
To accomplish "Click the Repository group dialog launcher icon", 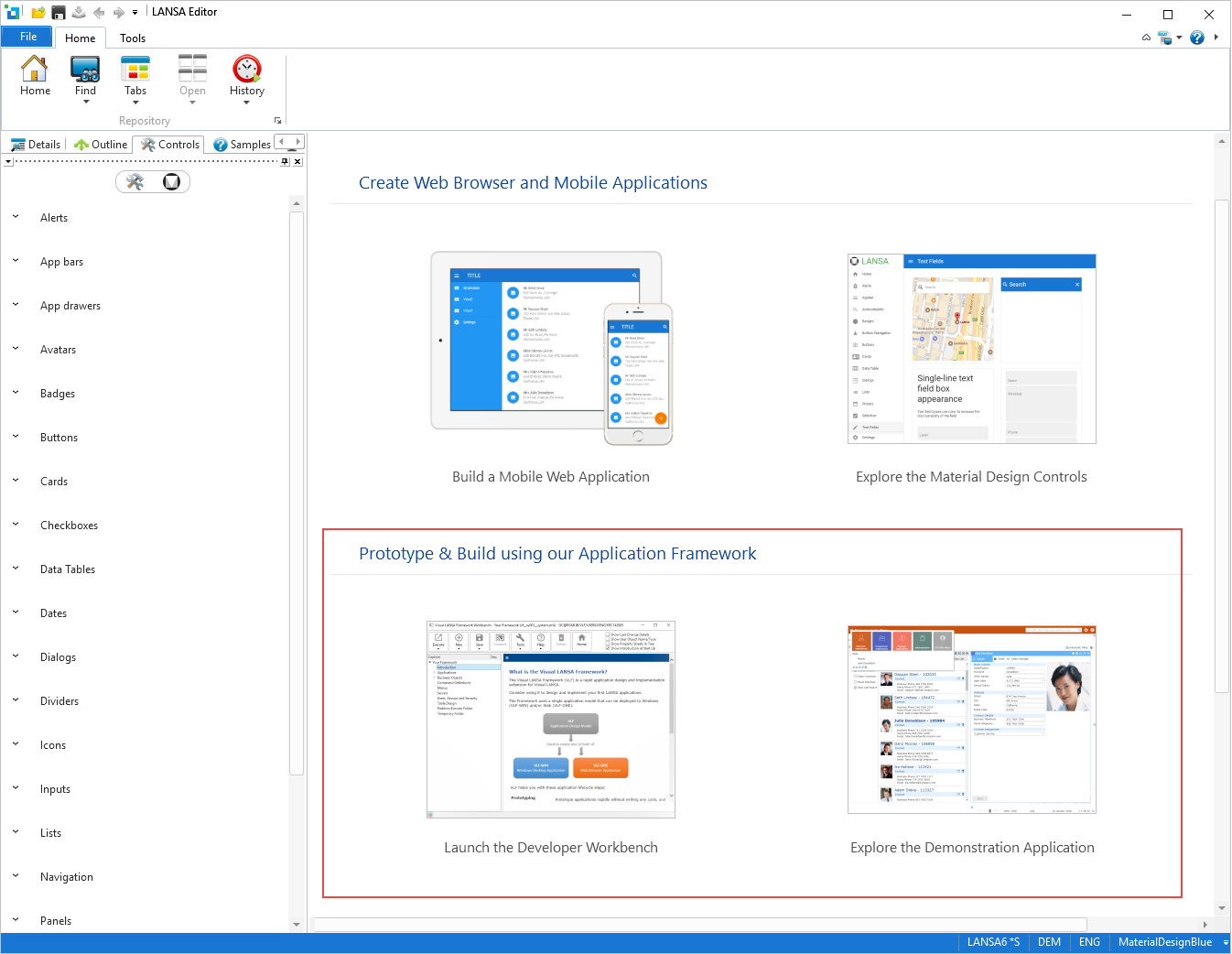I will coord(277,121).
